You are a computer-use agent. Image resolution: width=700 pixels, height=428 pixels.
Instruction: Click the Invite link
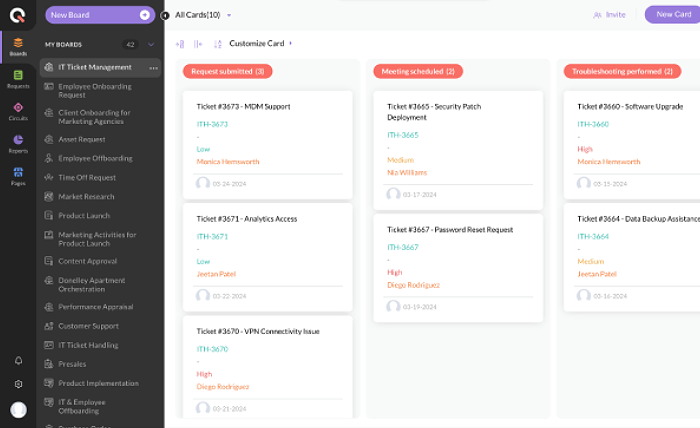coord(609,15)
